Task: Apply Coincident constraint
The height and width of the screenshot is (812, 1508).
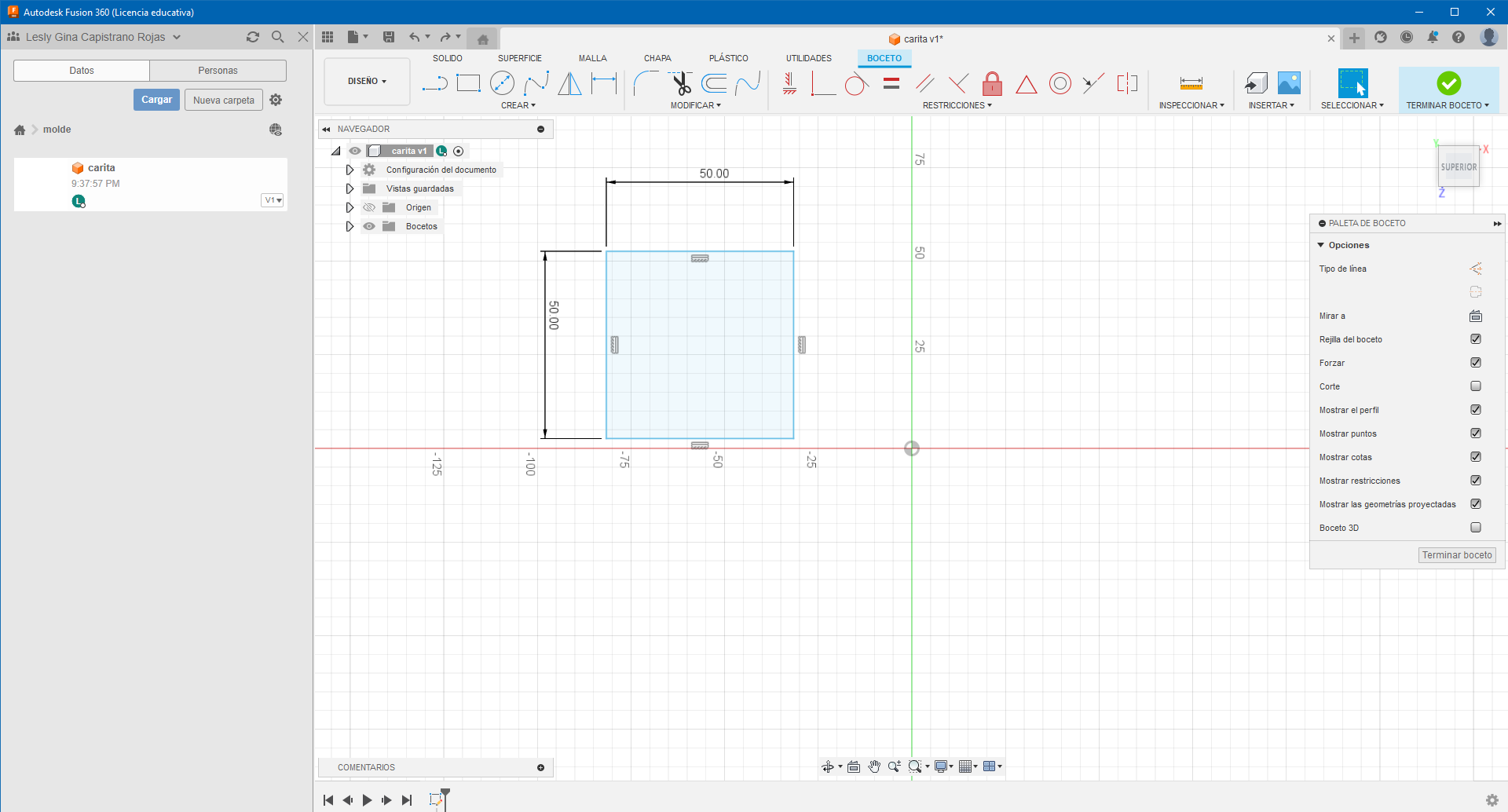Action: [822, 83]
